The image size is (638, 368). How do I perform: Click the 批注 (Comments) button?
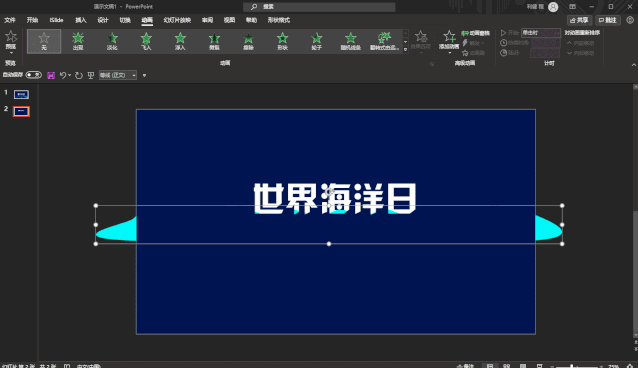(607, 20)
